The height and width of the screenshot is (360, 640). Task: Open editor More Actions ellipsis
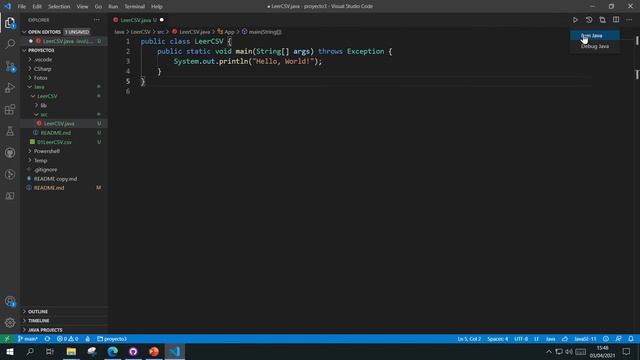point(629,20)
